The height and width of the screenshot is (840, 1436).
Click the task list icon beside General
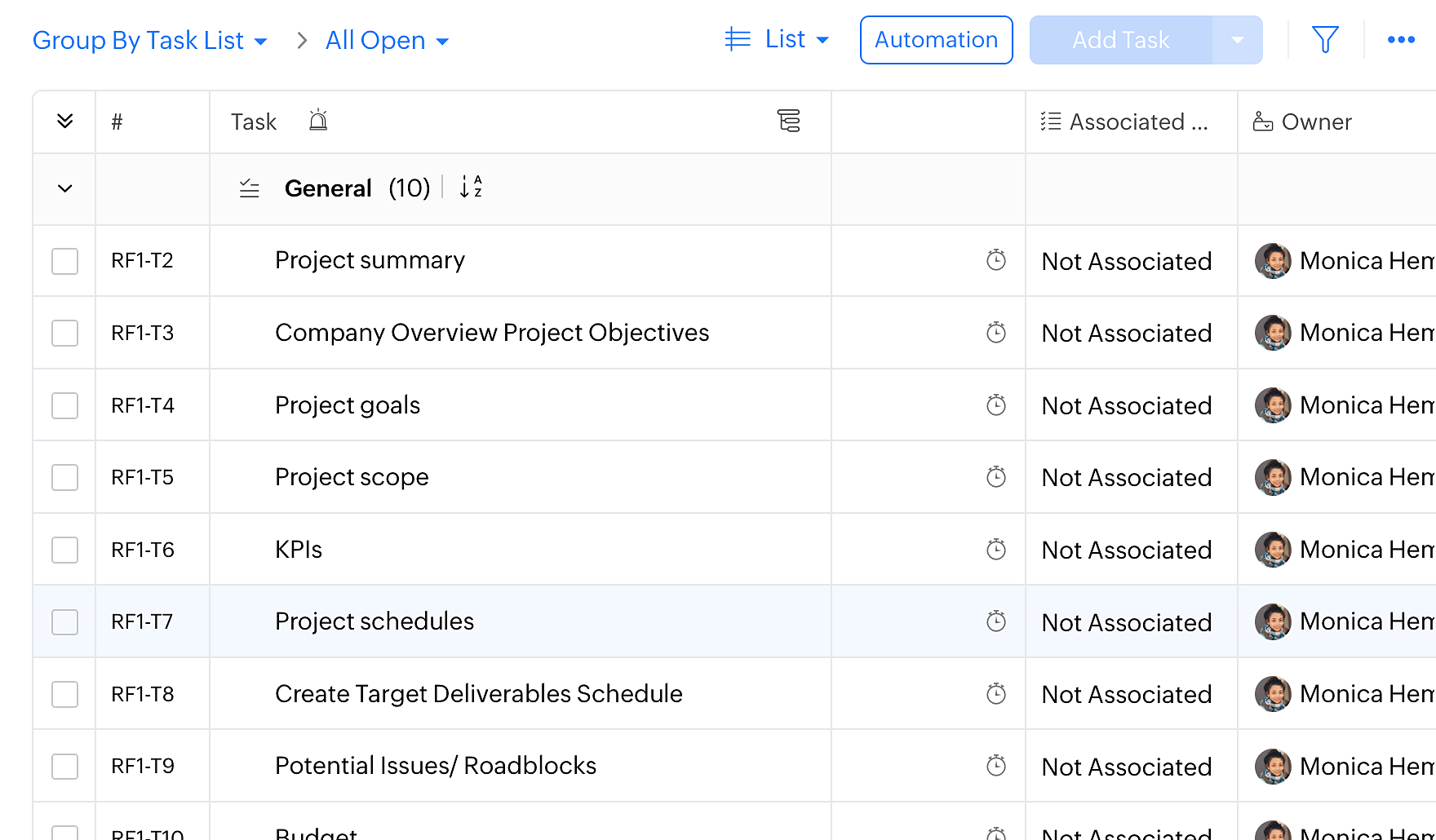[249, 188]
